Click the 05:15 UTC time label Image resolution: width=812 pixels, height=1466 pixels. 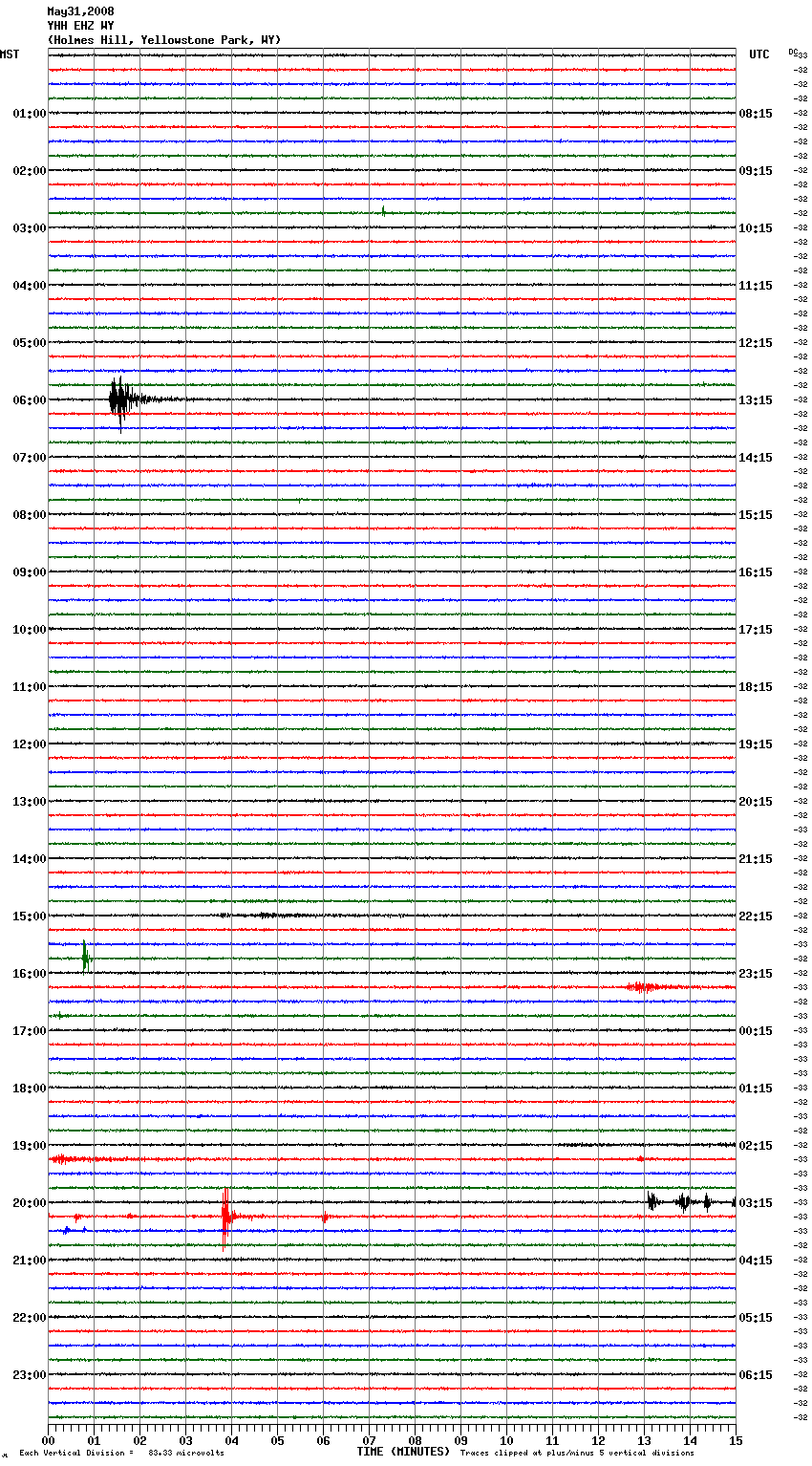point(756,1318)
